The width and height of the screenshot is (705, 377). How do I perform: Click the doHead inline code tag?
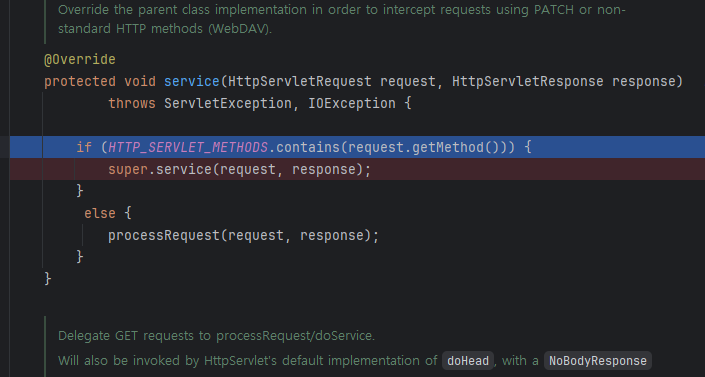[x=468, y=361]
